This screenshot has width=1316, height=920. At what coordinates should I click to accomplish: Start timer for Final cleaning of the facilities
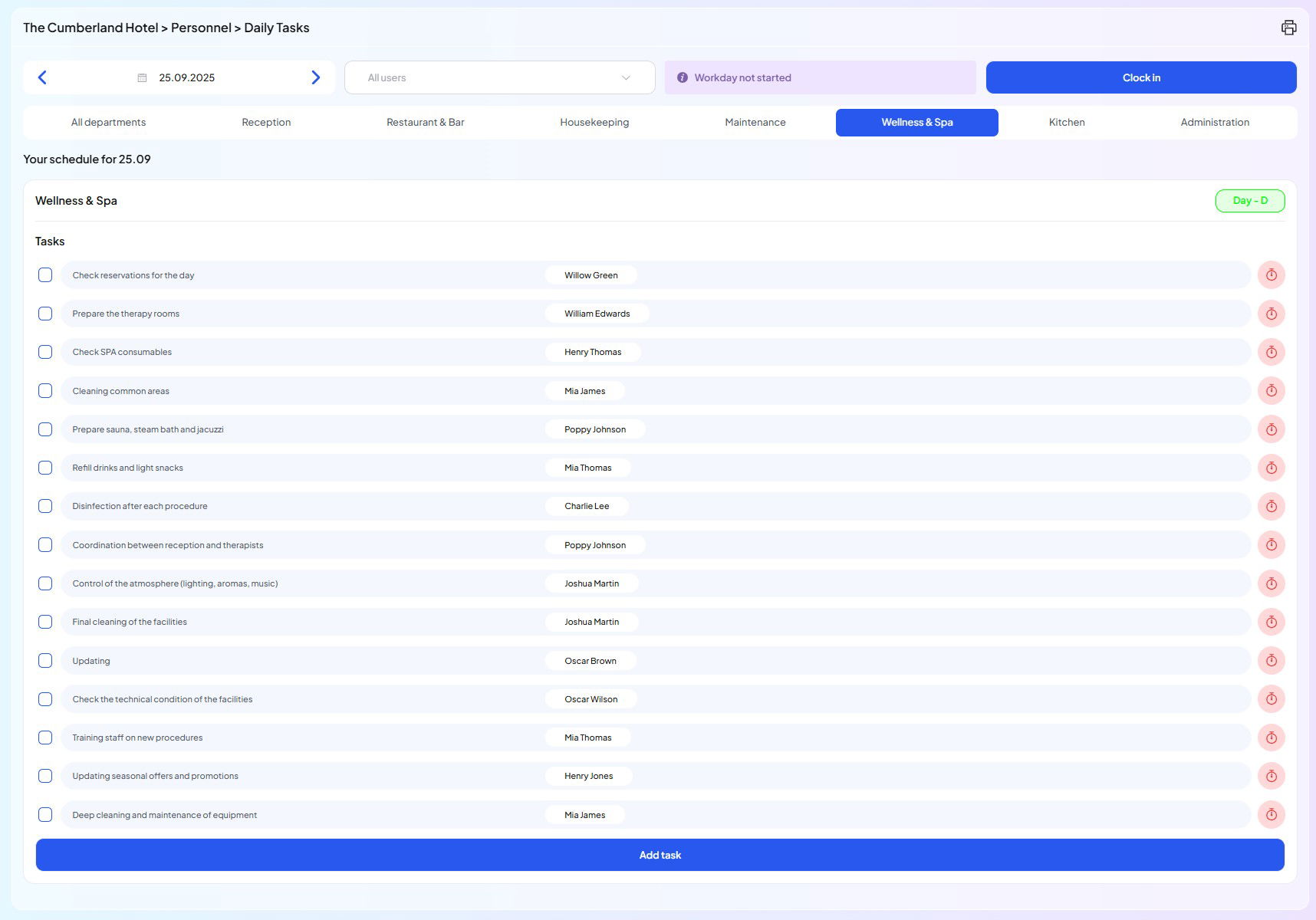click(x=1271, y=622)
